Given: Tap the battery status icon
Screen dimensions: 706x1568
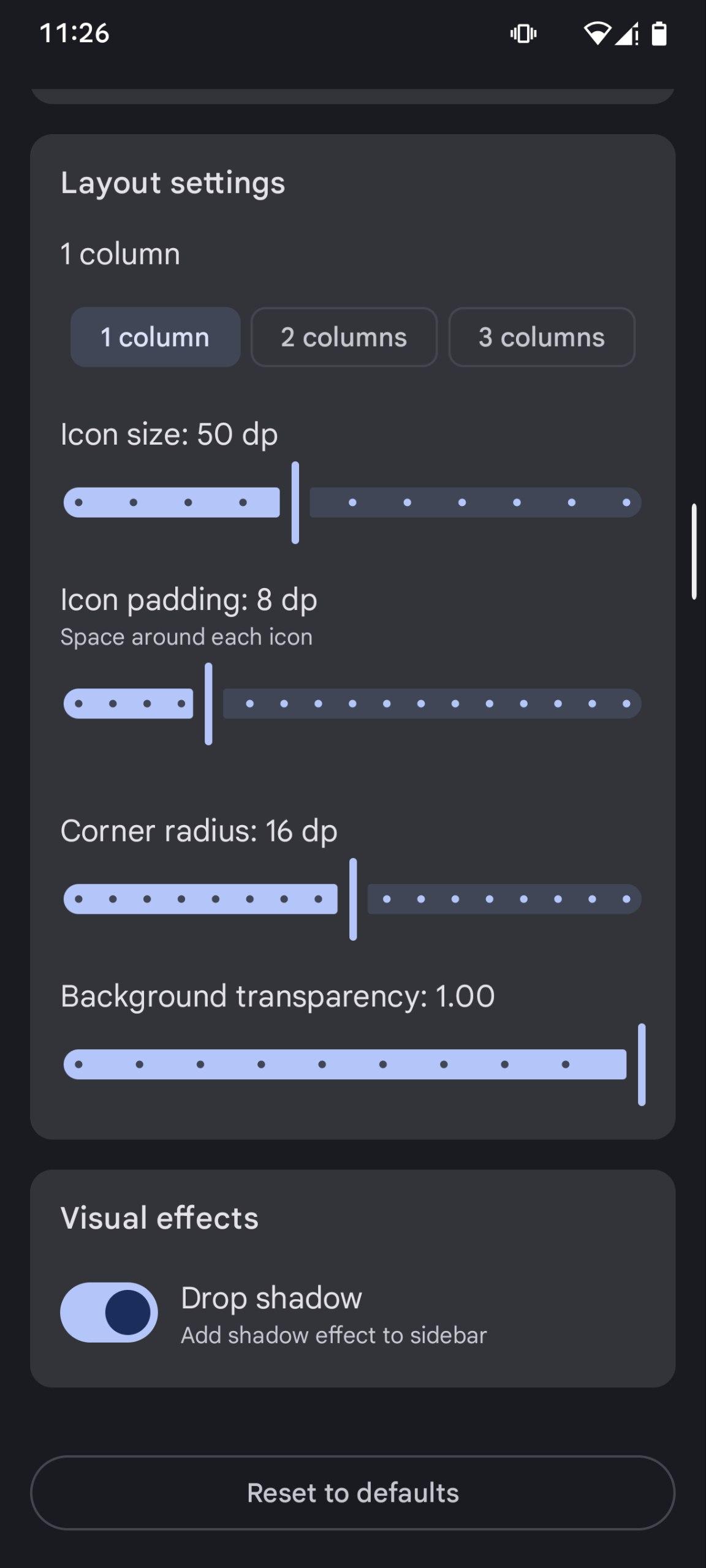Looking at the screenshot, I should point(659,34).
